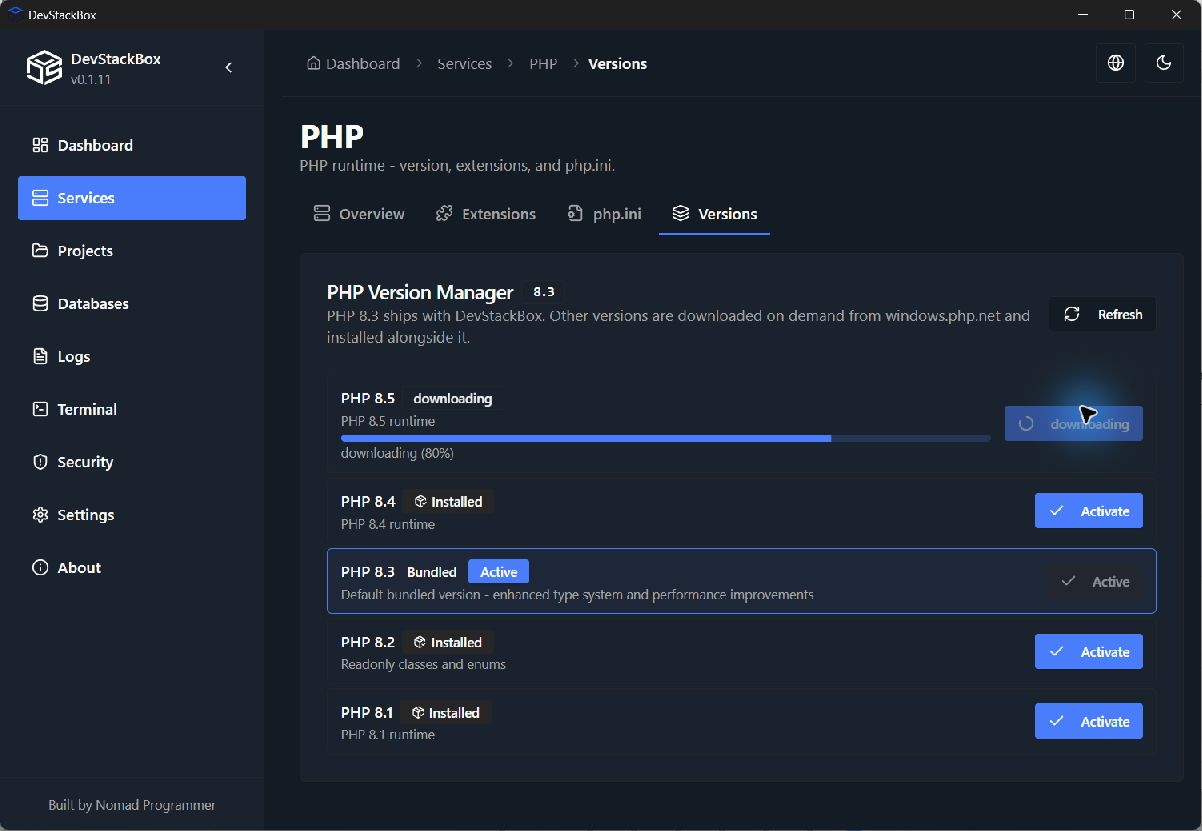The width and height of the screenshot is (1202, 831).
Task: Click the 'Readonly classes and enums' description
Action: tap(423, 664)
